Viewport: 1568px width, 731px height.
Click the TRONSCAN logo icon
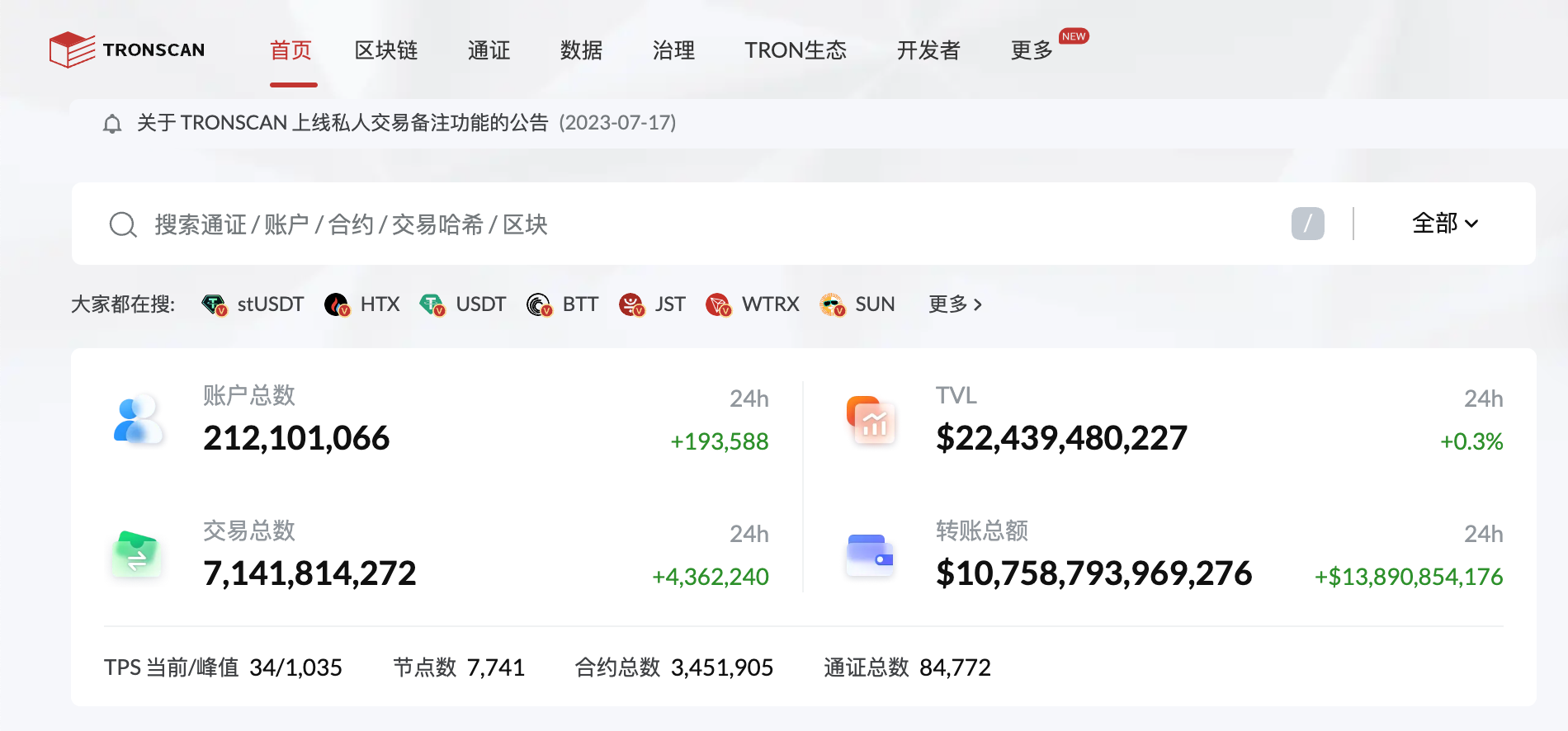73,50
